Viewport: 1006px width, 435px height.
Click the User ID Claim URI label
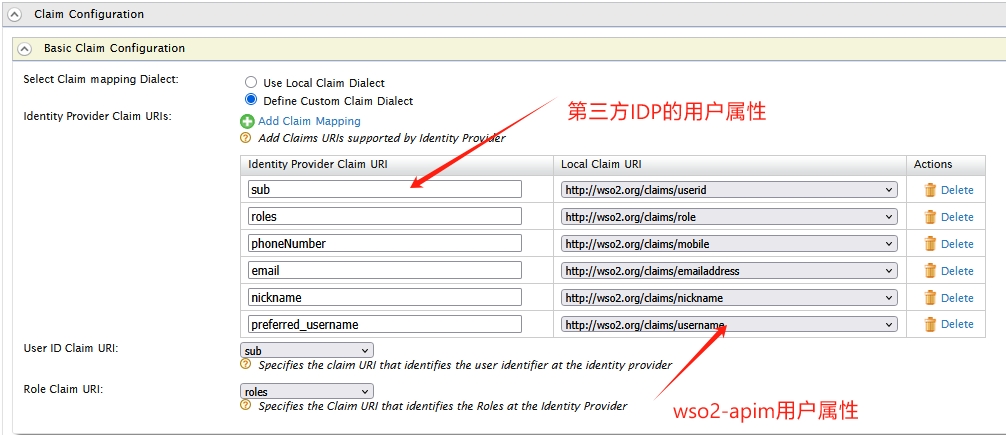coord(71,348)
